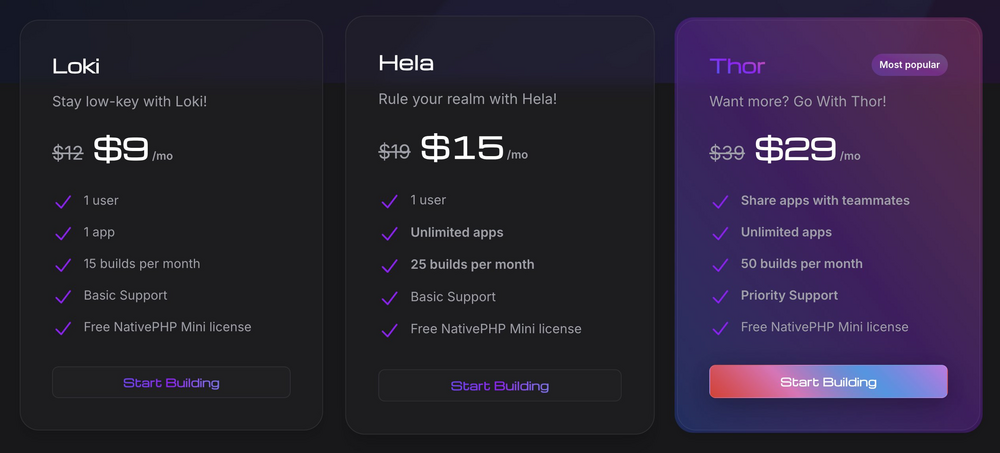Click the Start Building button under Loki
Image resolution: width=1000 pixels, height=453 pixels.
point(171,383)
